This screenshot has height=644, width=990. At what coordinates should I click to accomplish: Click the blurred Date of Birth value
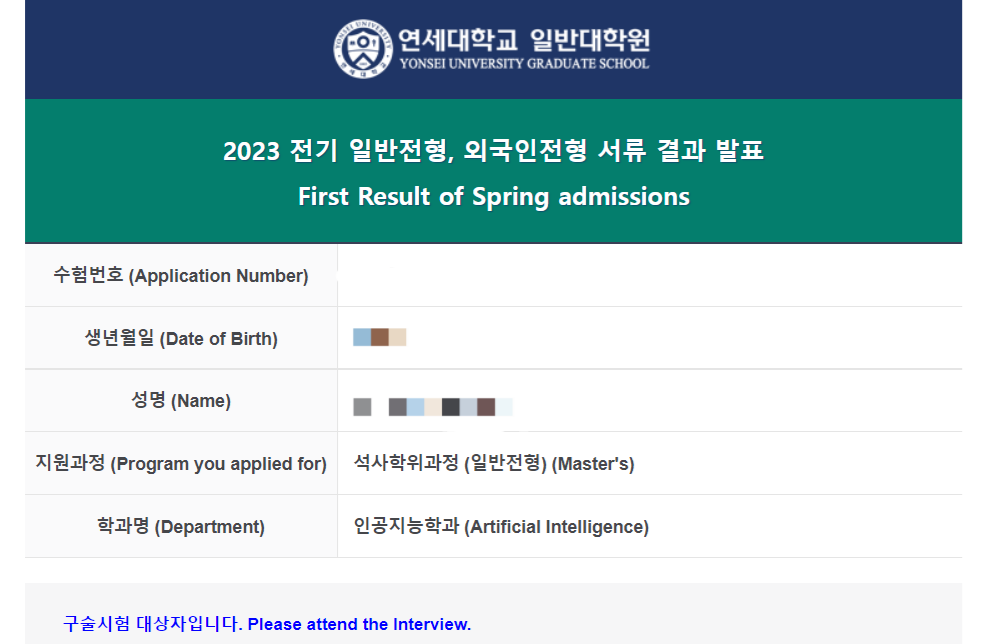click(x=380, y=337)
